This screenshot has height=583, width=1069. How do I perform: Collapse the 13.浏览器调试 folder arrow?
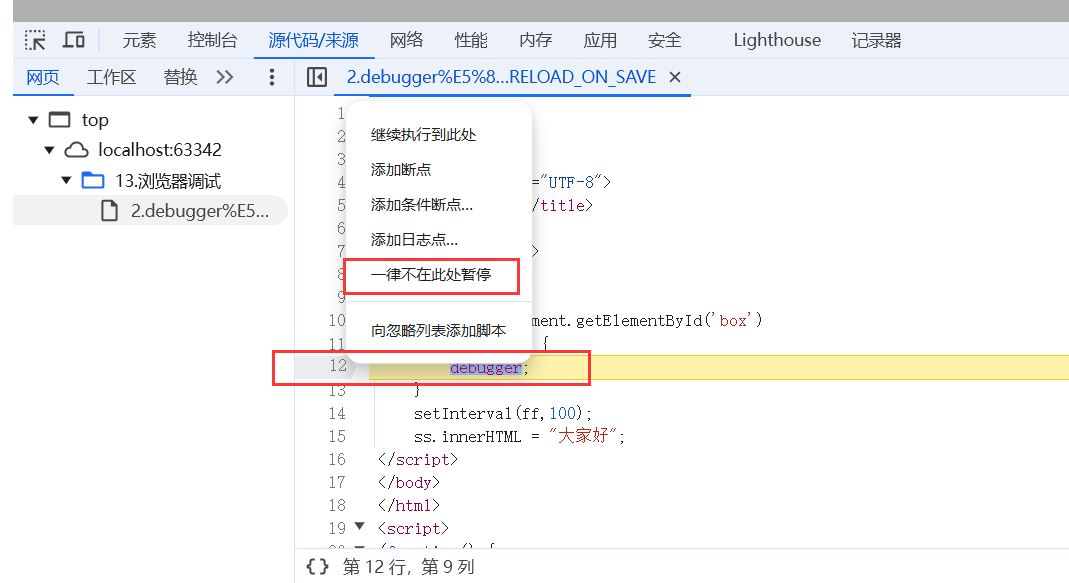point(66,181)
